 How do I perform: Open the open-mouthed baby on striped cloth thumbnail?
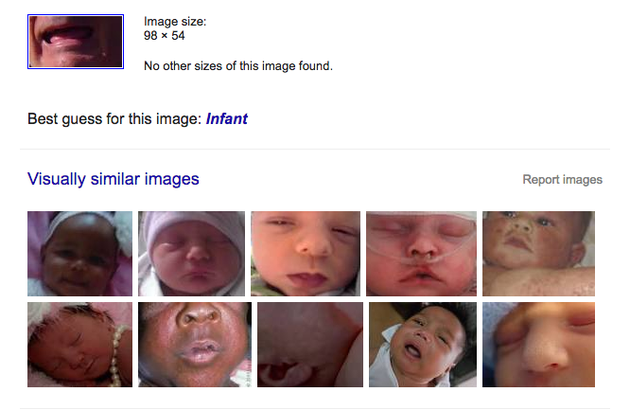pyautogui.click(x=421, y=345)
